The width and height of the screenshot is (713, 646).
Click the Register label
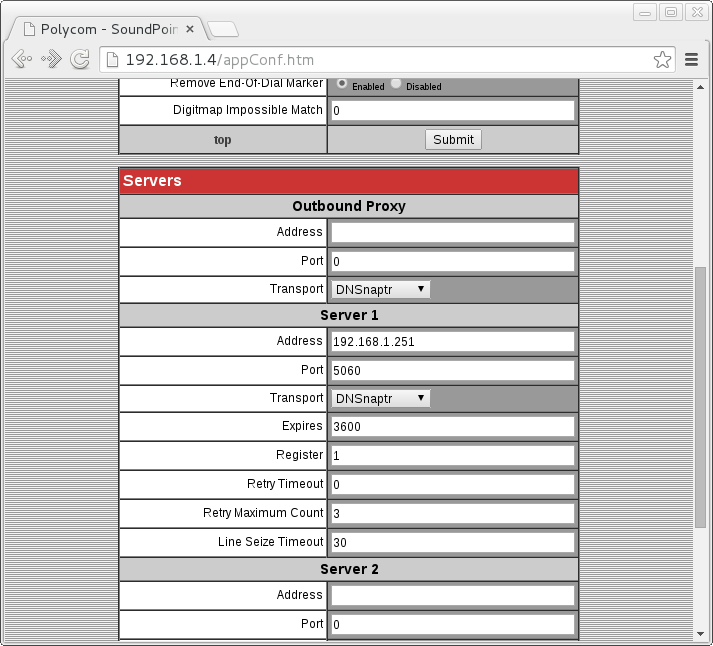[x=299, y=455]
